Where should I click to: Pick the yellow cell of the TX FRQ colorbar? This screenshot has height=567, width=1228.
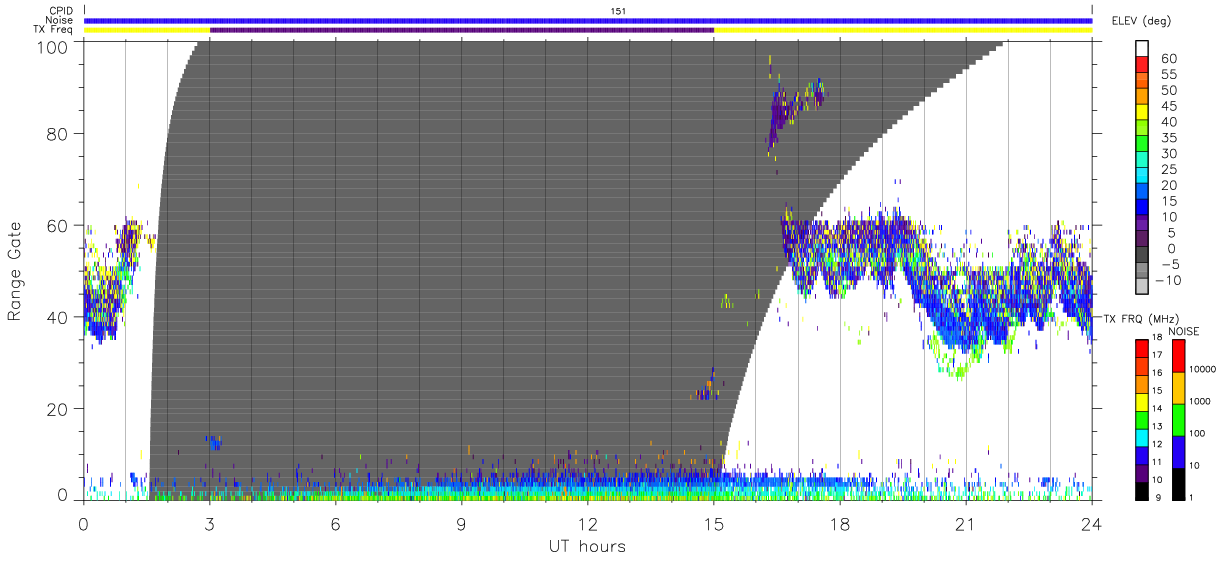1142,400
